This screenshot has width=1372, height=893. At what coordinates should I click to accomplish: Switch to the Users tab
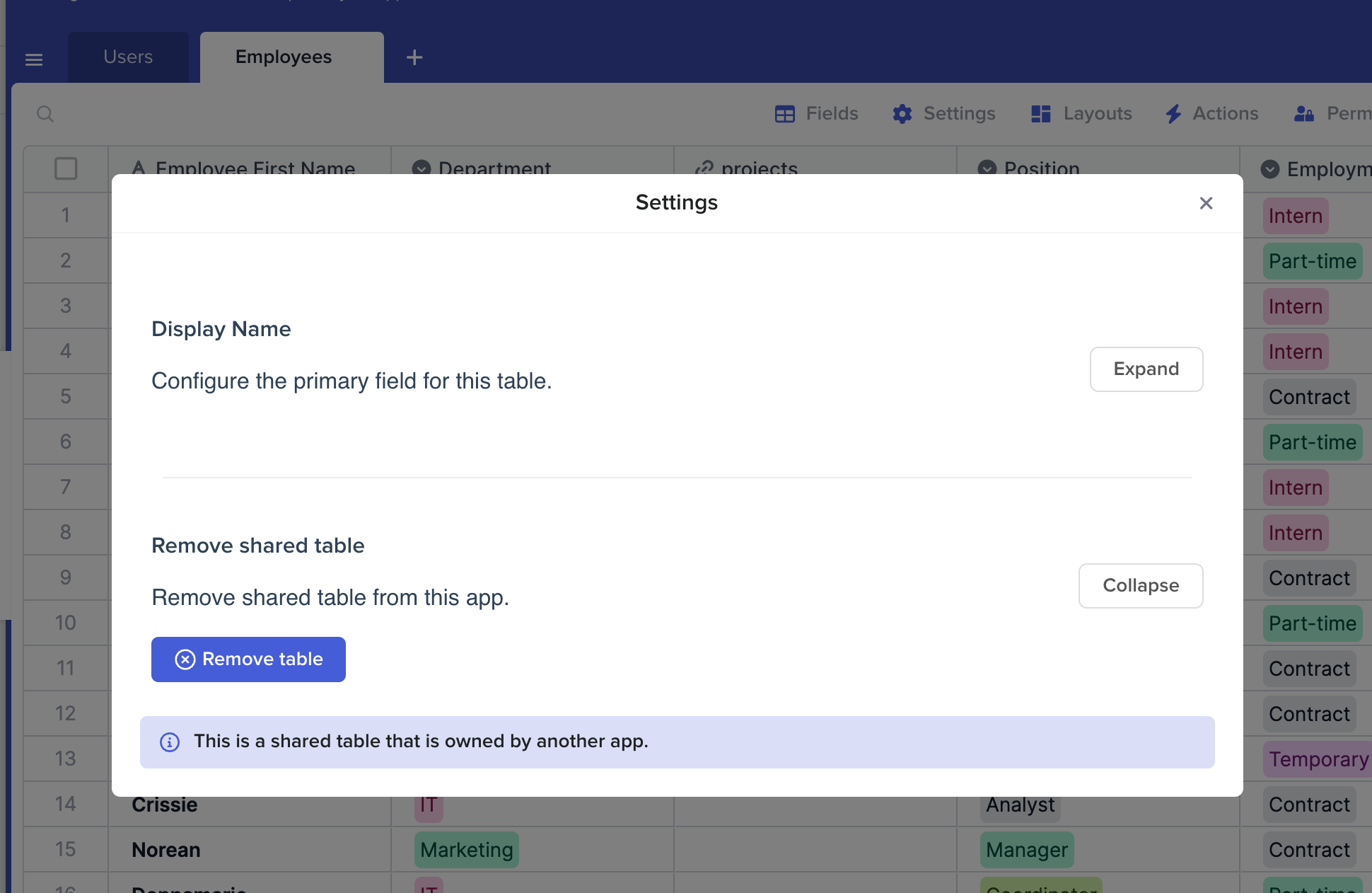[x=128, y=57]
